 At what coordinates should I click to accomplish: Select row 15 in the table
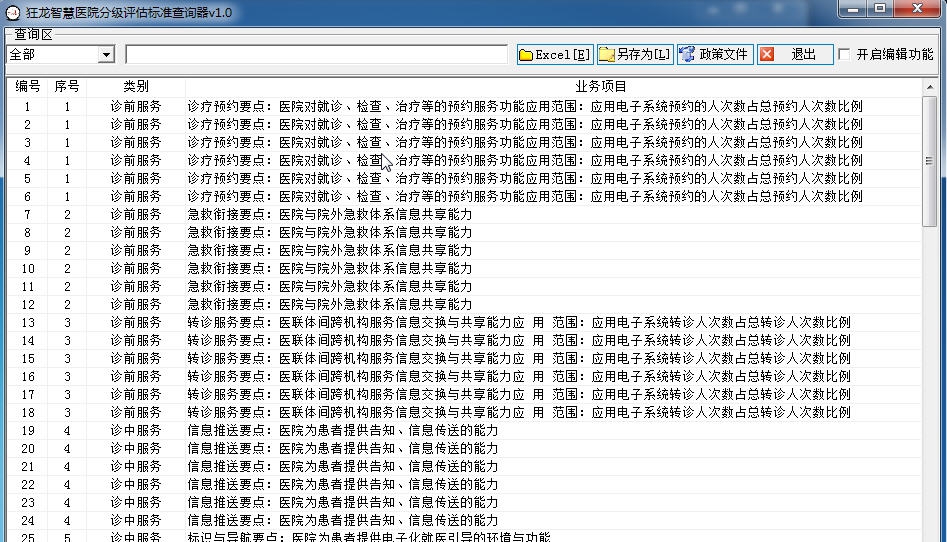tap(464, 358)
